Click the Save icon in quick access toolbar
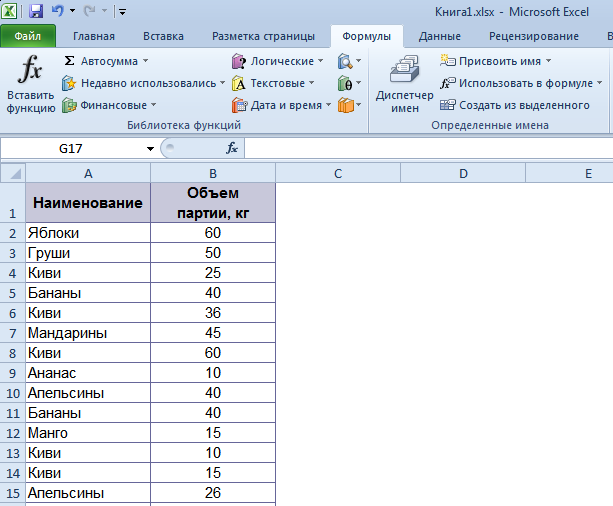 [x=36, y=12]
